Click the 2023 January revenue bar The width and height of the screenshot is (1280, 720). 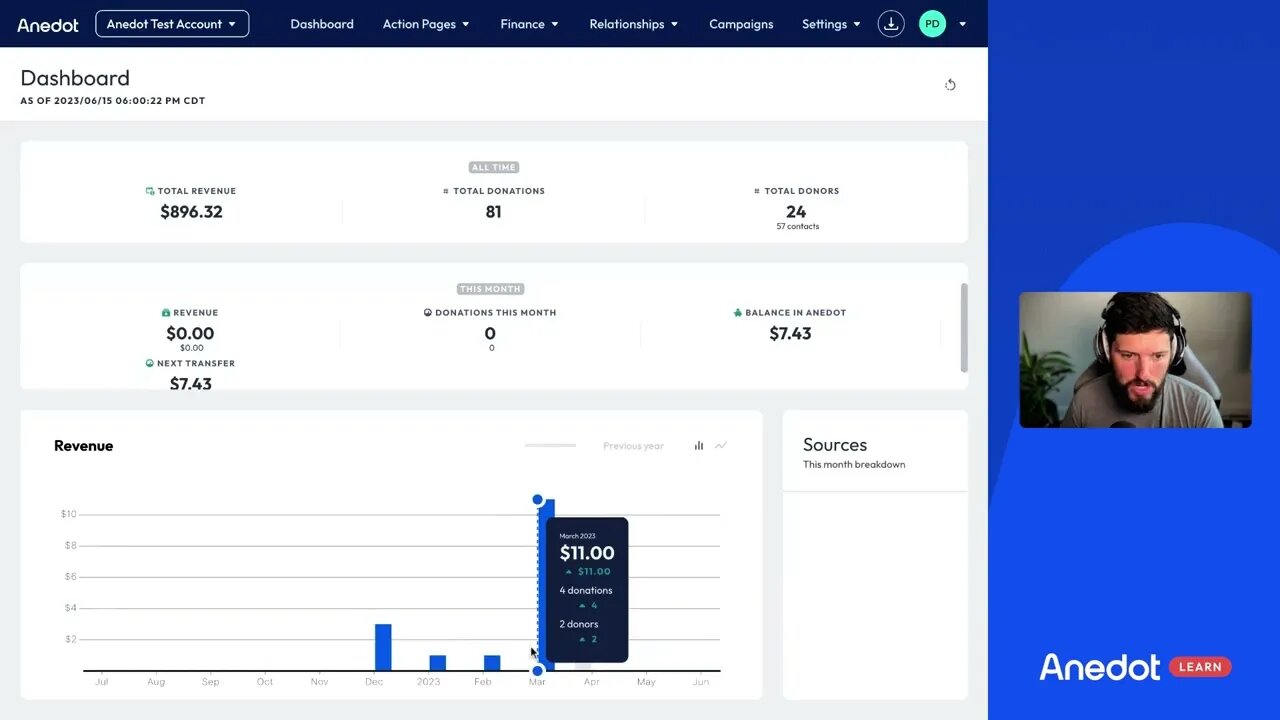[438, 663]
